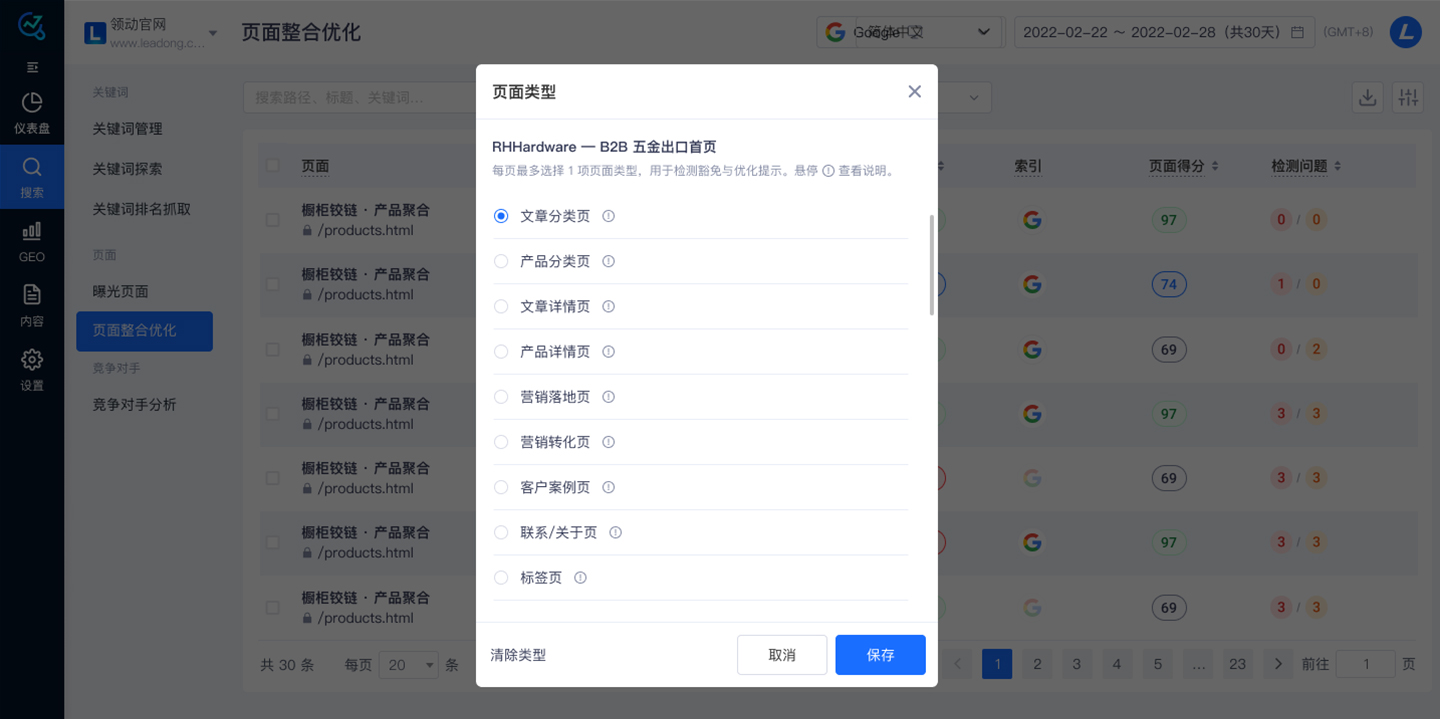Open 关键词探索 in the side menu
Image resolution: width=1440 pixels, height=719 pixels.
point(127,169)
